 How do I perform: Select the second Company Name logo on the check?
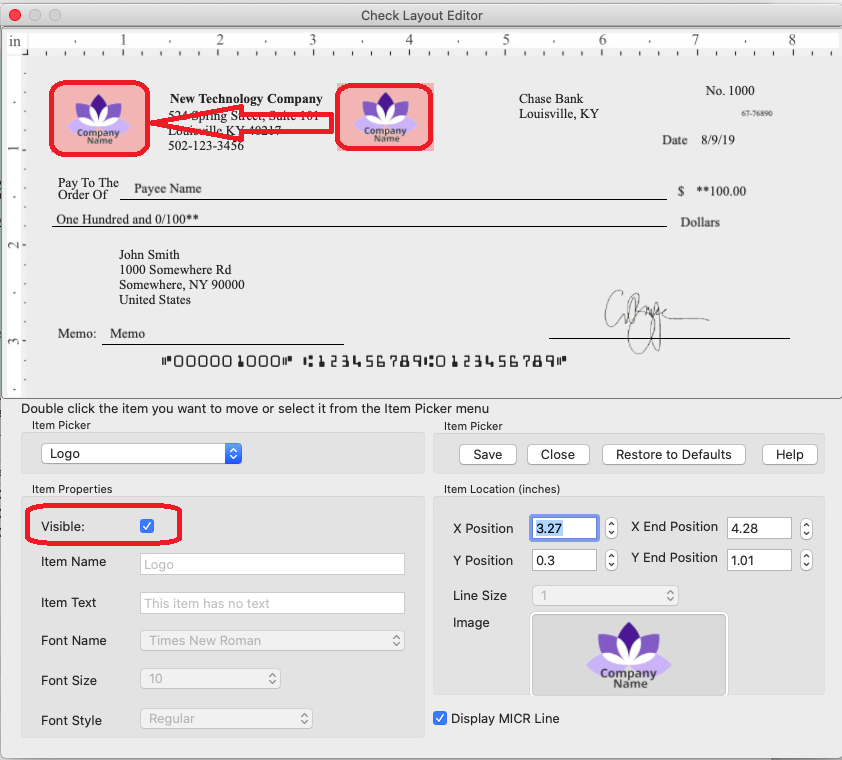385,118
